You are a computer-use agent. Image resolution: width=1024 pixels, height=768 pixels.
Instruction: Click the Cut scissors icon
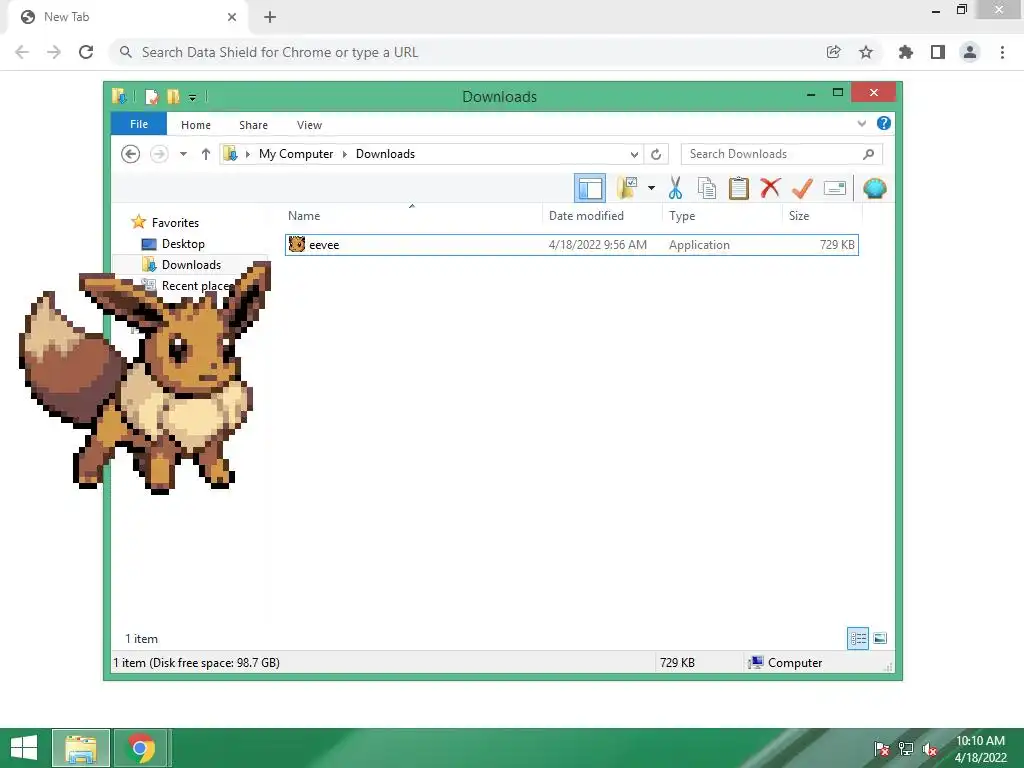(675, 188)
